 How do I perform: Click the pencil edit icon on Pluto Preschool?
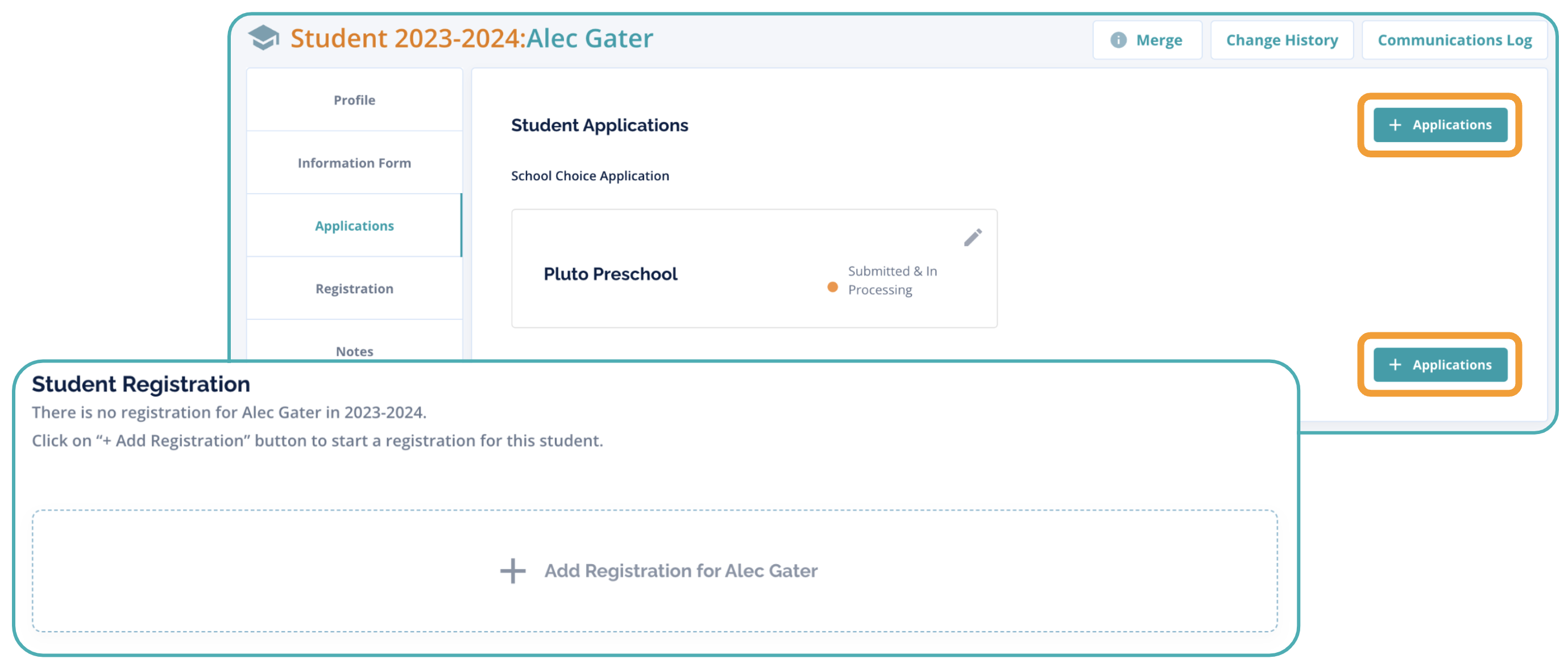pyautogui.click(x=972, y=237)
